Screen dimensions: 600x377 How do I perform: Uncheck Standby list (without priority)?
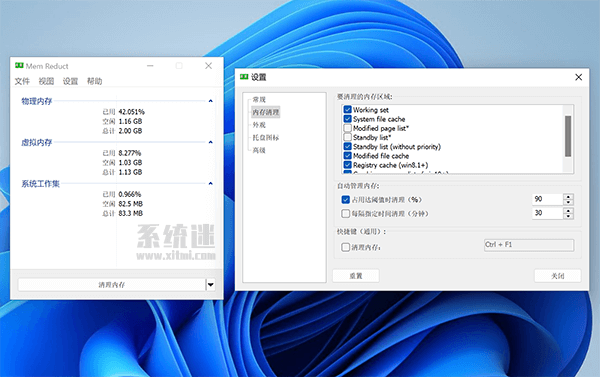[x=347, y=146]
